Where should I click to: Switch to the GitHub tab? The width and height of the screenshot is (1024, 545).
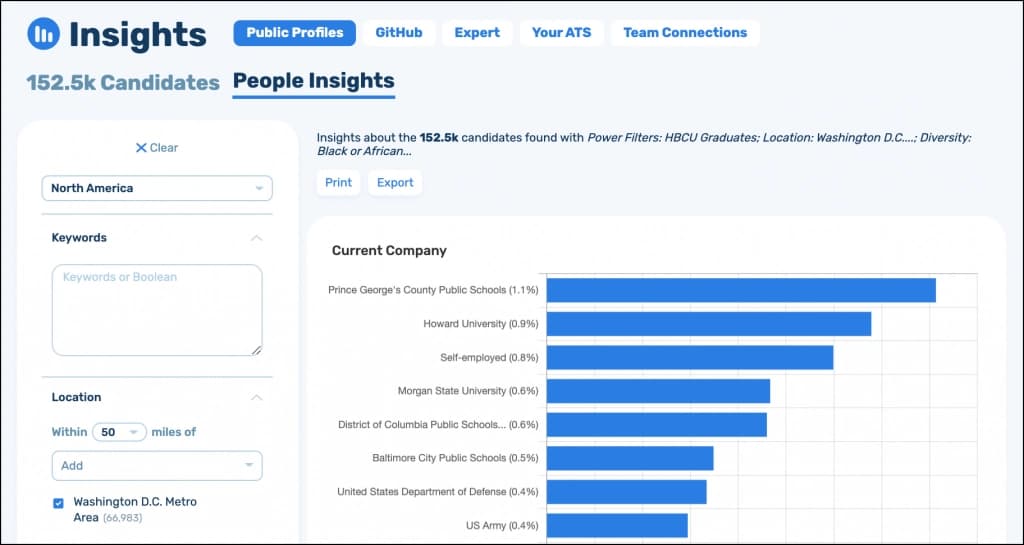[x=398, y=33]
